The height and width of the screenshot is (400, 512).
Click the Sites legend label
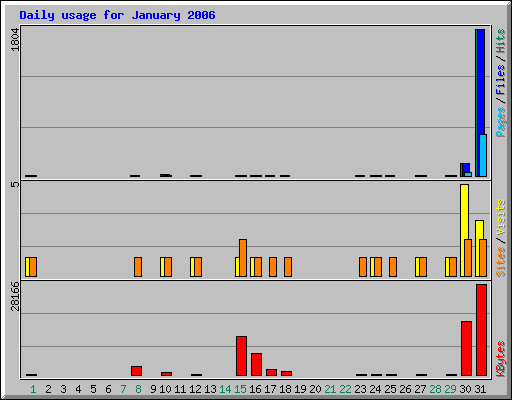[501, 262]
